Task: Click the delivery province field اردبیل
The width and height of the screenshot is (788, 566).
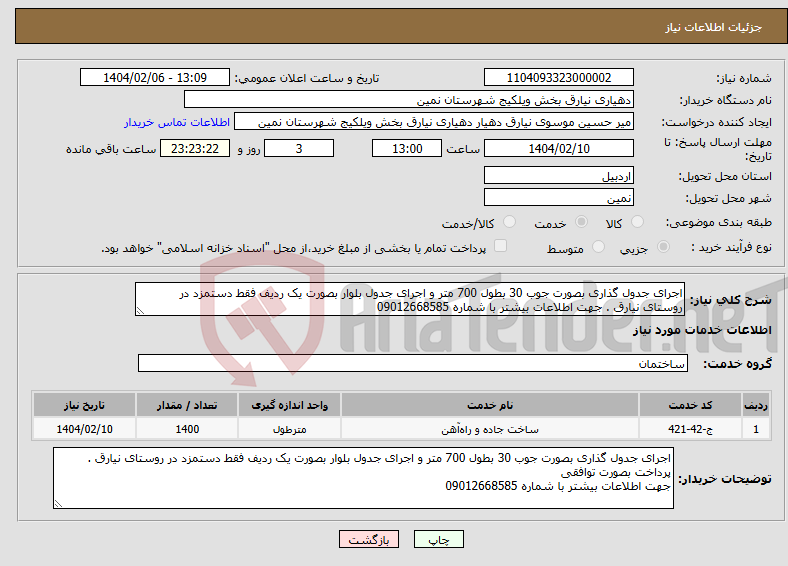Action: point(558,175)
